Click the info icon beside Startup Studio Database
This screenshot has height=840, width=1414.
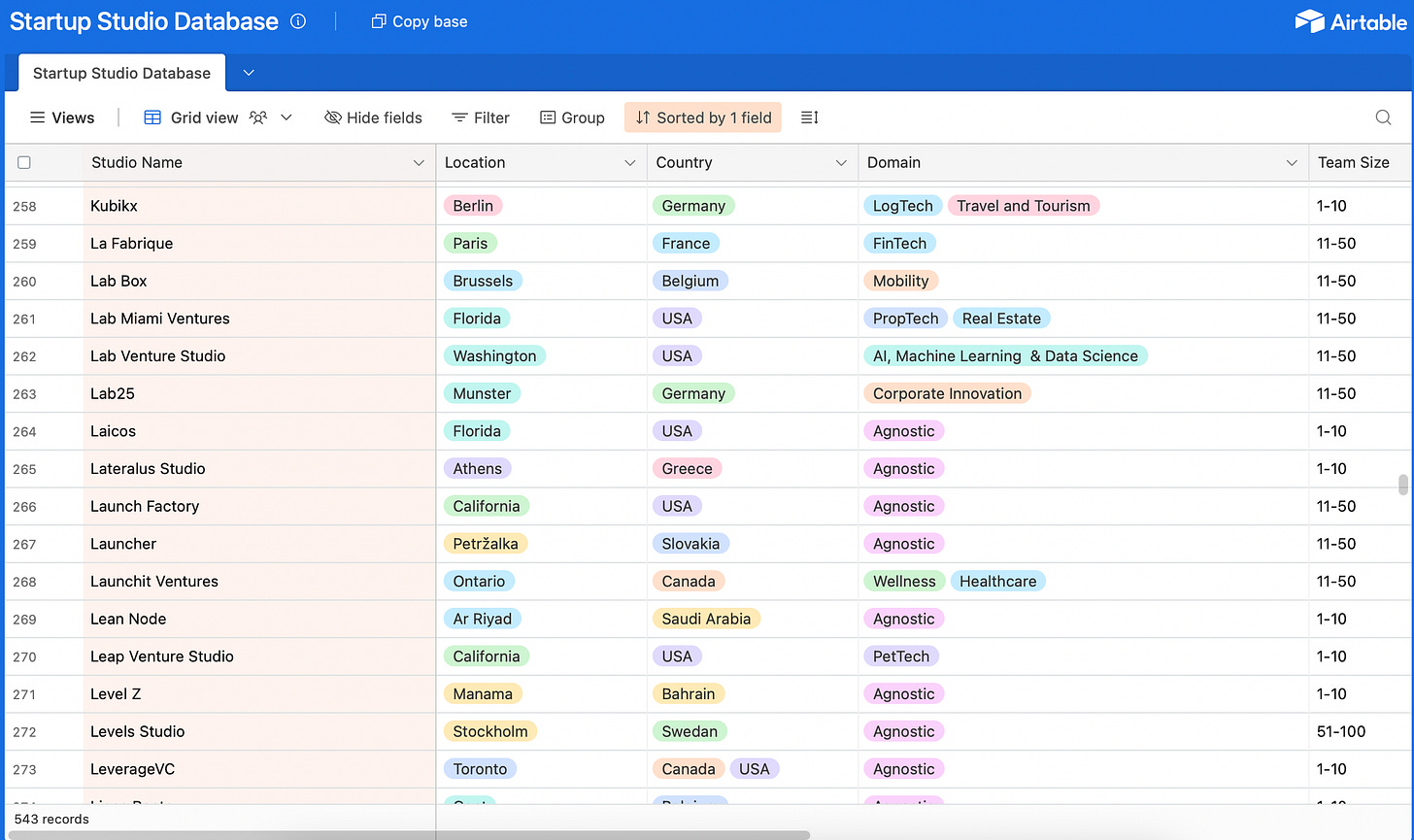(298, 21)
